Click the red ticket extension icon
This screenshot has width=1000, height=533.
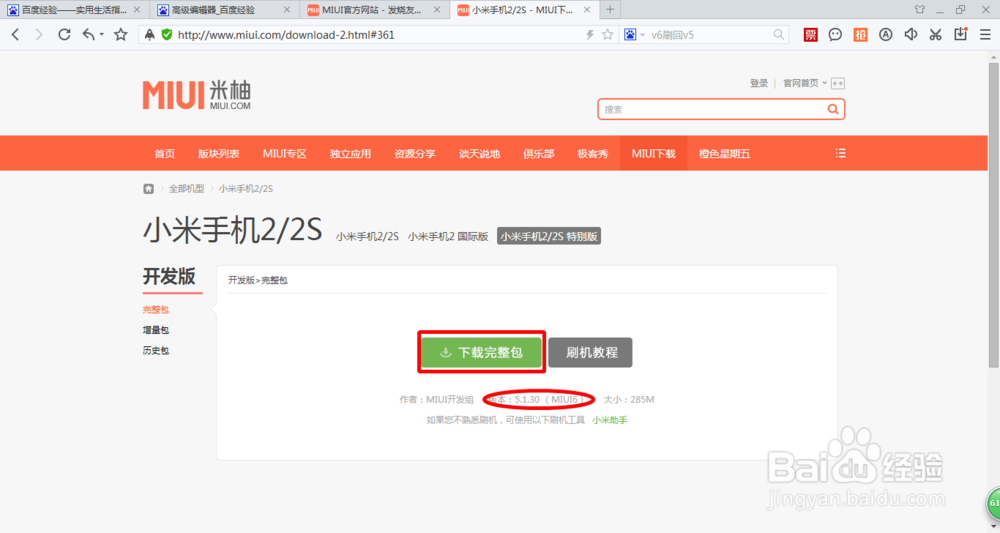click(811, 34)
